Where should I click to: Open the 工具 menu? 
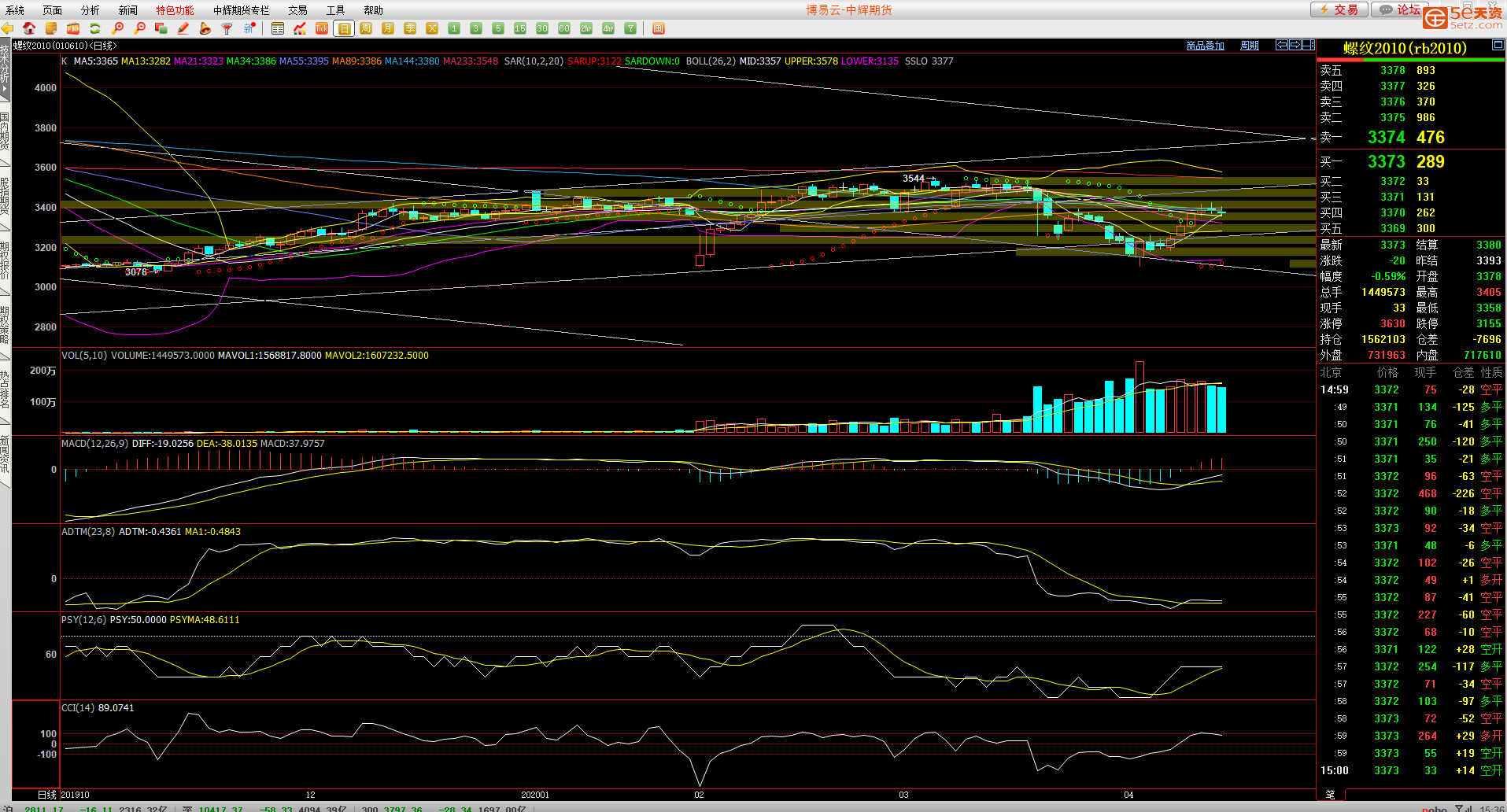336,10
